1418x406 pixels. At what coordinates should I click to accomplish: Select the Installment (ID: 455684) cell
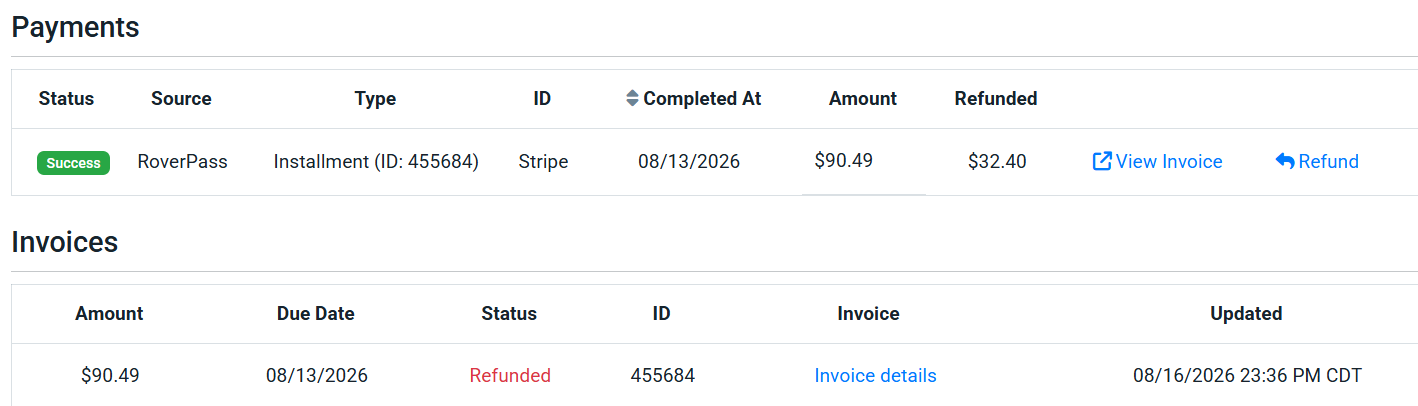click(376, 161)
